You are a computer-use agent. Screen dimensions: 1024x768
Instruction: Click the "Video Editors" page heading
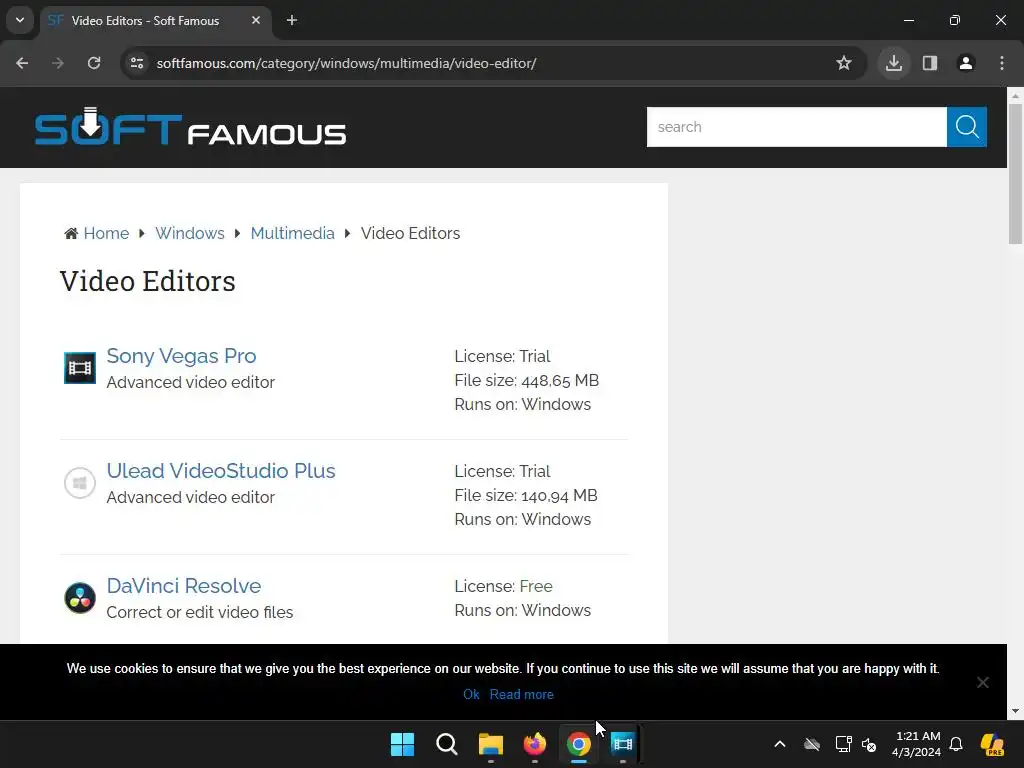click(x=148, y=281)
